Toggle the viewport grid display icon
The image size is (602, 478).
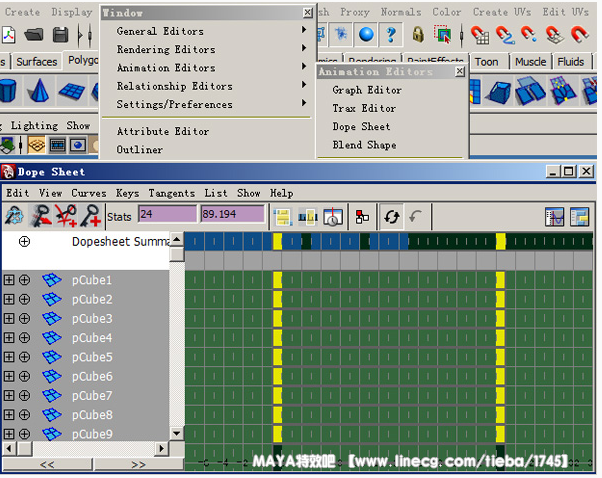(36, 144)
